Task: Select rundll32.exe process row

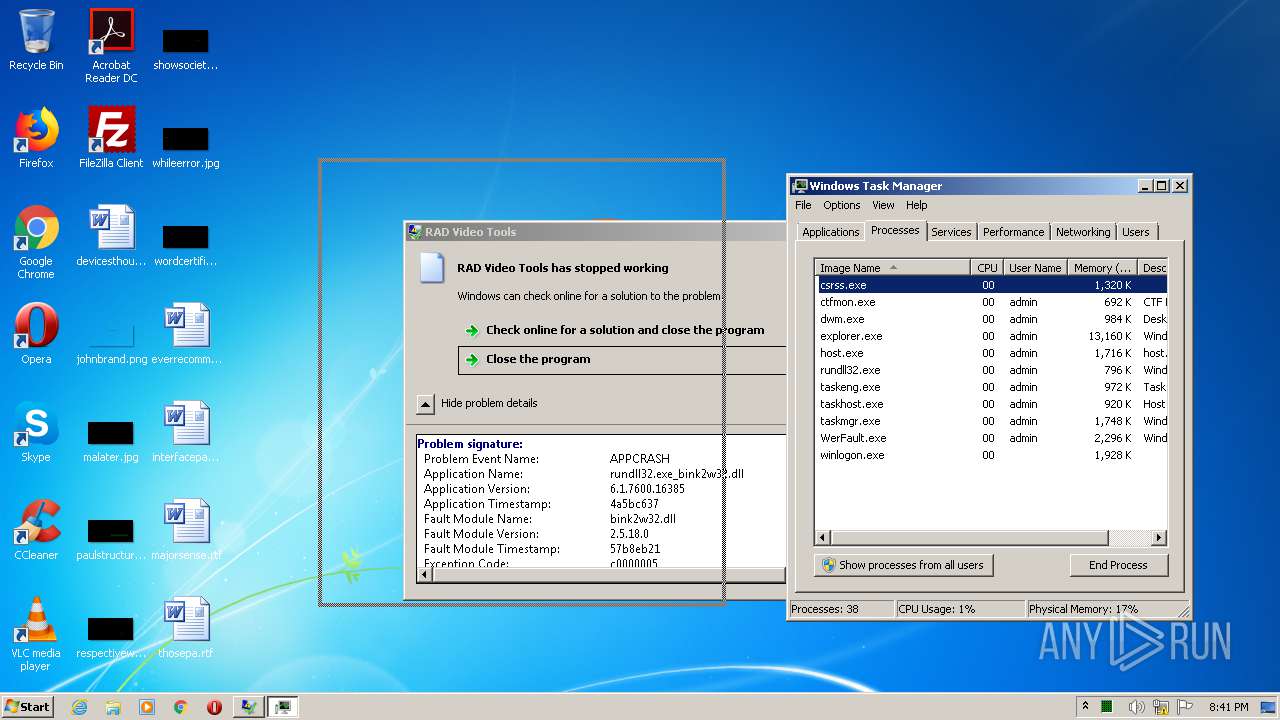Action: pyautogui.click(x=990, y=370)
